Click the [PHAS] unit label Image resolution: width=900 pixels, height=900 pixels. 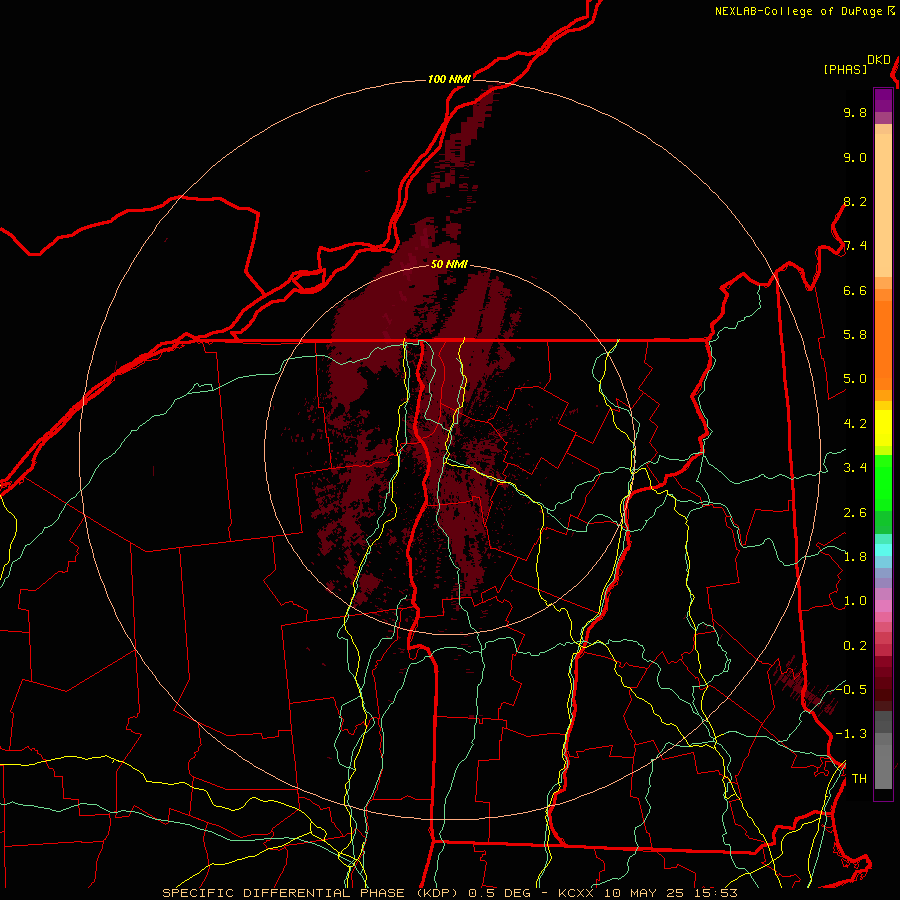[x=845, y=69]
